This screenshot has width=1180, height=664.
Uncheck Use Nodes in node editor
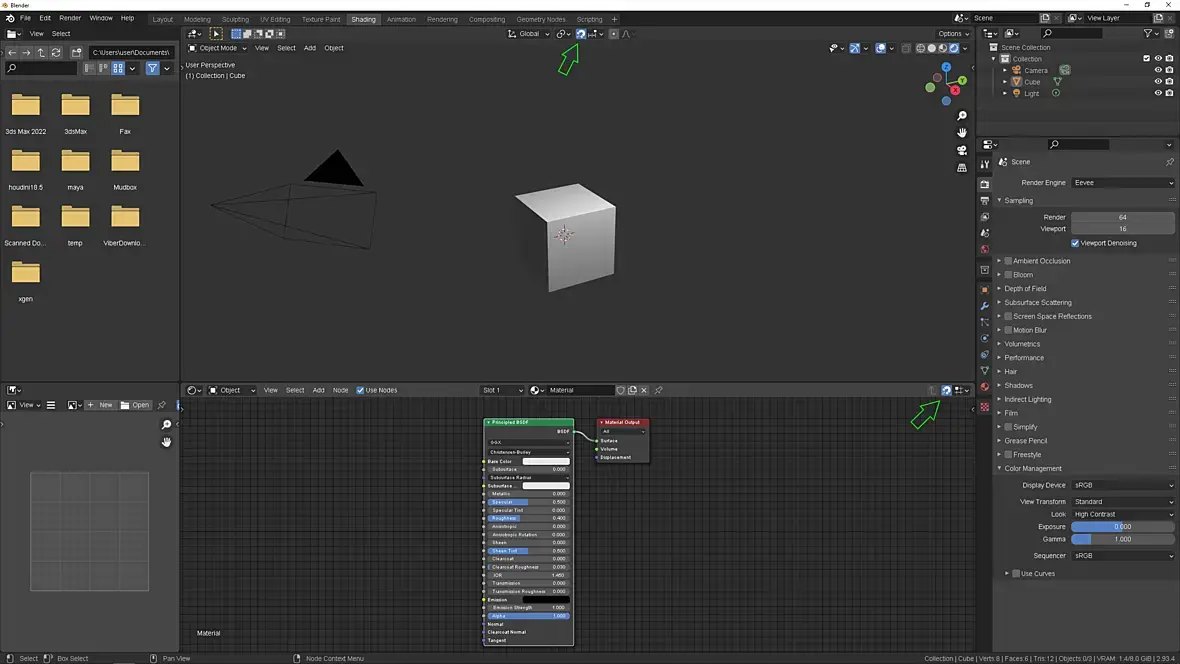[x=360, y=390]
